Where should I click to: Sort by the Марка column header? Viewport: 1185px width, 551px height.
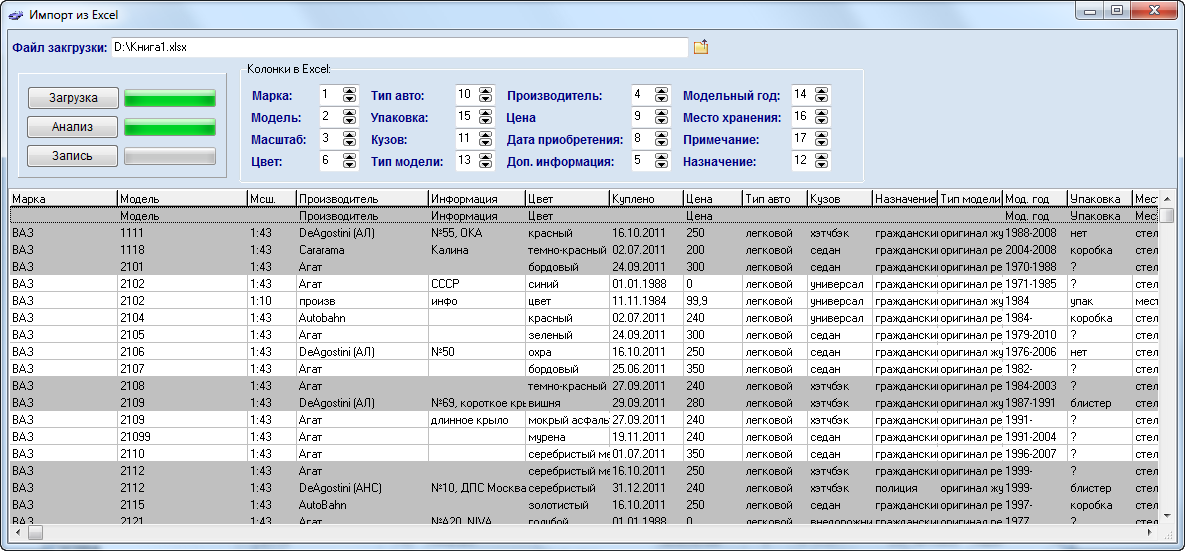tap(64, 199)
